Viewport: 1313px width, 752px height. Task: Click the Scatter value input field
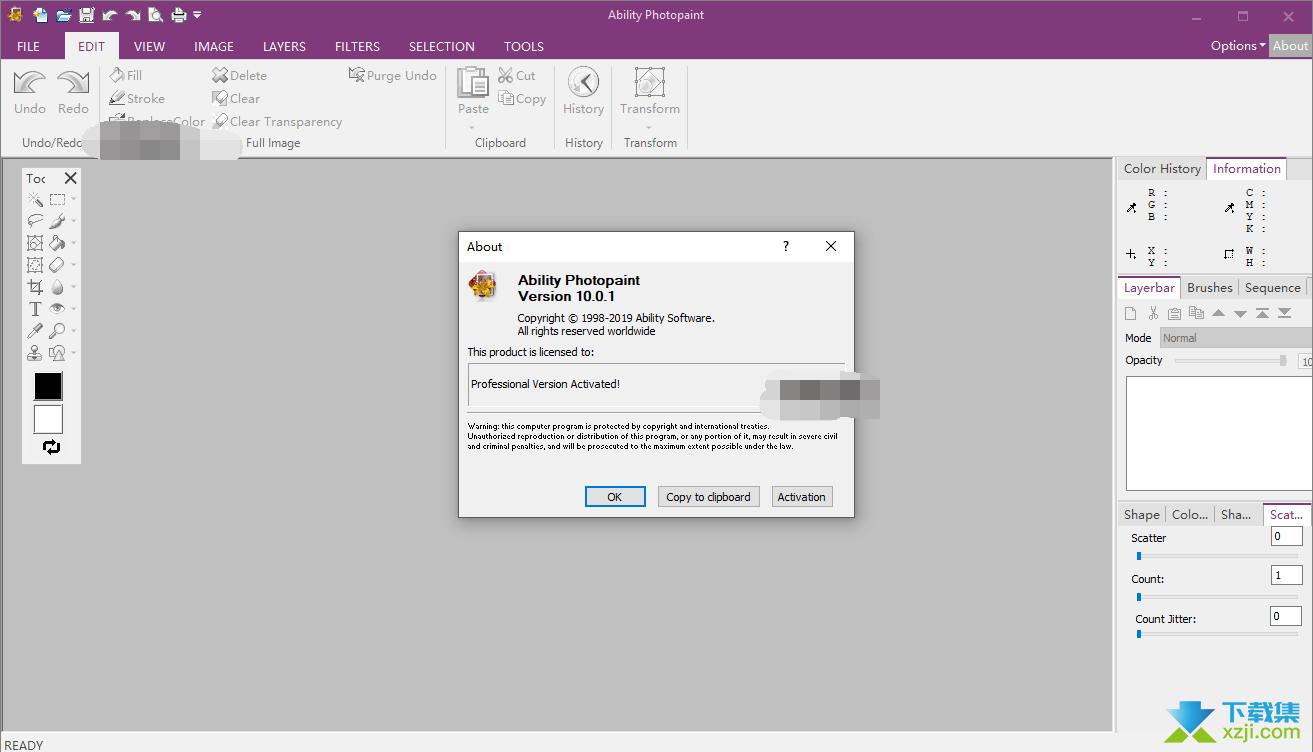1287,537
